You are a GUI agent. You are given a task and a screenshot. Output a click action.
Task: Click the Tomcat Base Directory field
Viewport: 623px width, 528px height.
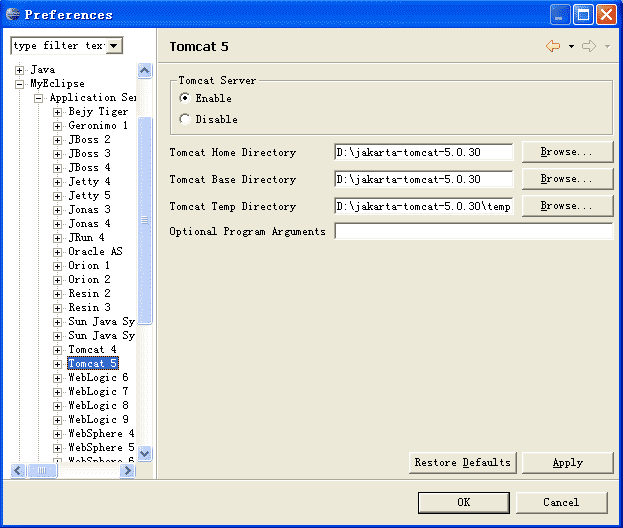(x=424, y=179)
